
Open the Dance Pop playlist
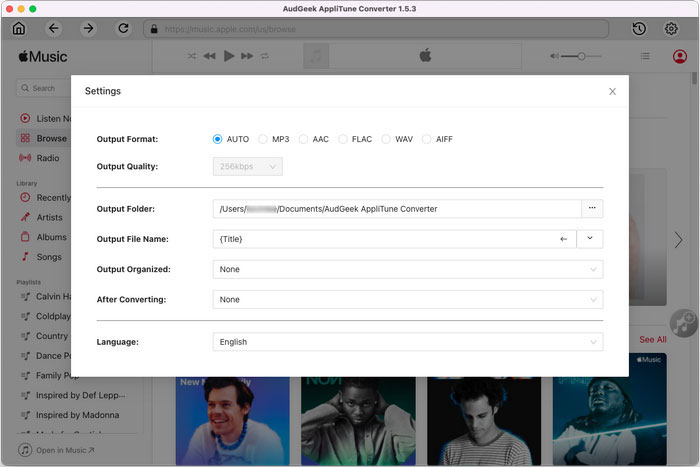click(x=44, y=356)
